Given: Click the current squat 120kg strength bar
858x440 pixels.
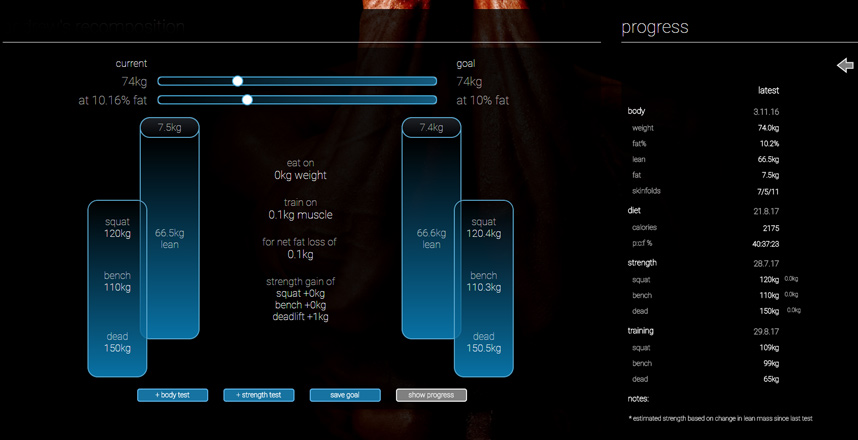Looking at the screenshot, I should click(117, 226).
